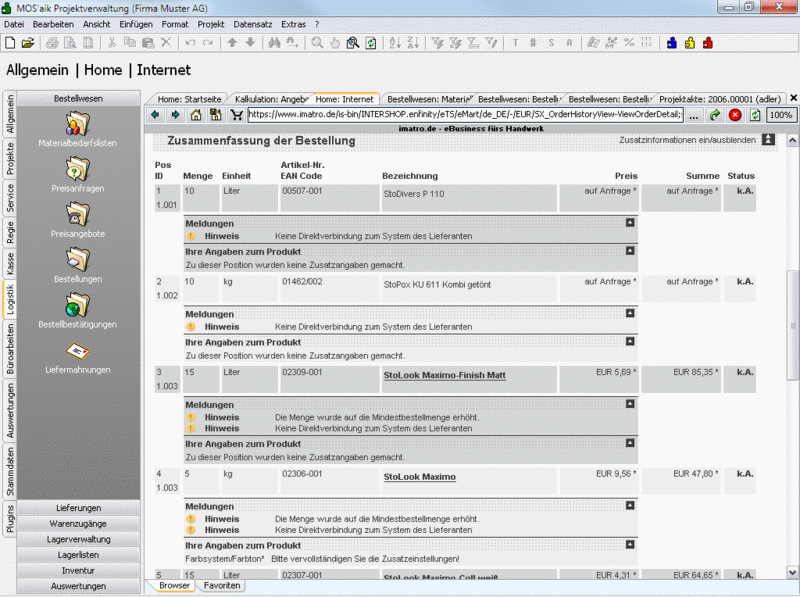The width and height of the screenshot is (800, 597).
Task: Click the page's vertical scrollbar thumb
Action: tap(792, 325)
